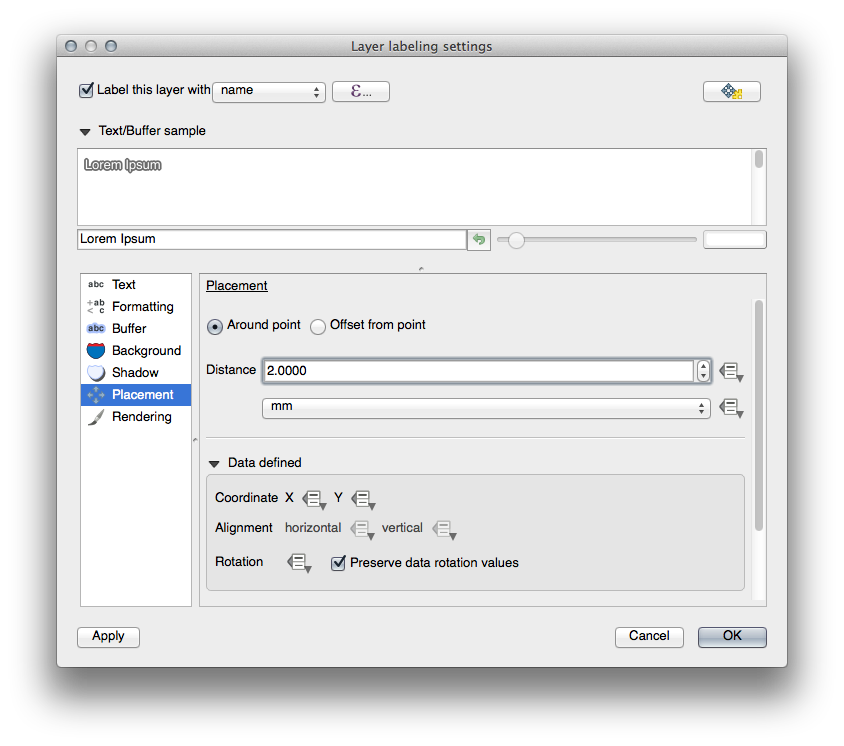Uncheck Label this layer with
Screen dimensions: 844x746
point(86,90)
